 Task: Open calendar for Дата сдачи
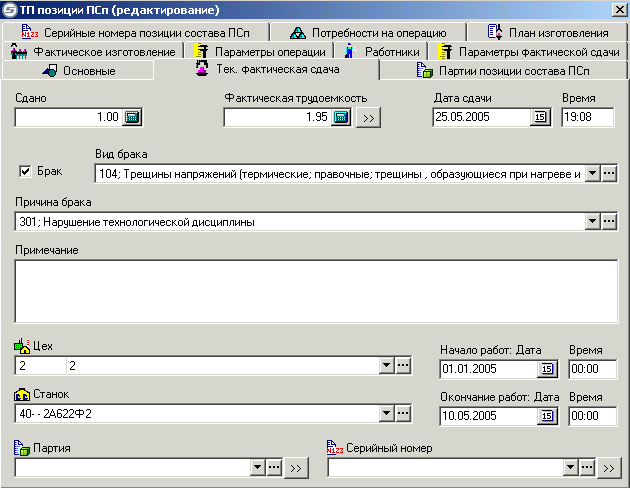[x=540, y=117]
